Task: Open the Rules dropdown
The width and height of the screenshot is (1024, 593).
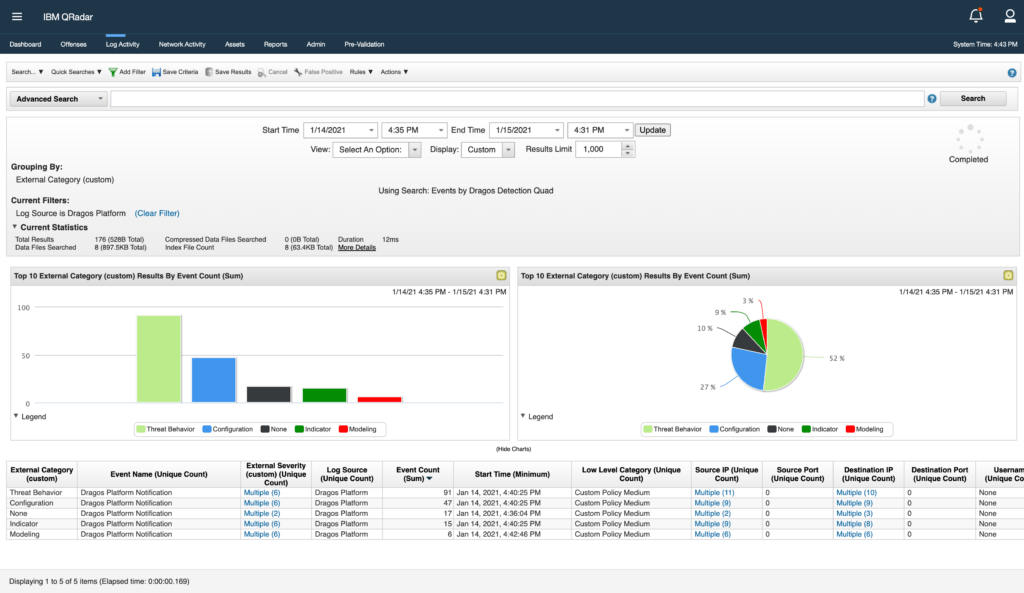Action: [x=361, y=72]
